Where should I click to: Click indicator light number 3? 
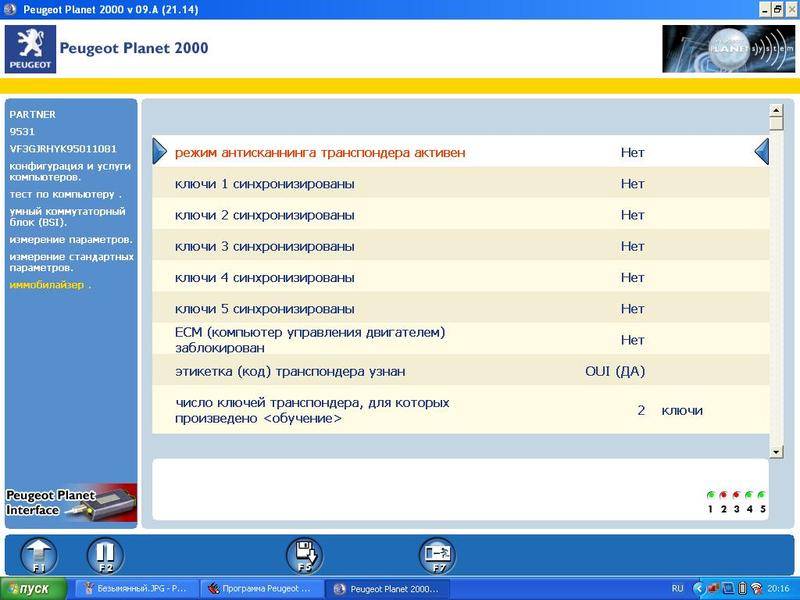click(737, 496)
